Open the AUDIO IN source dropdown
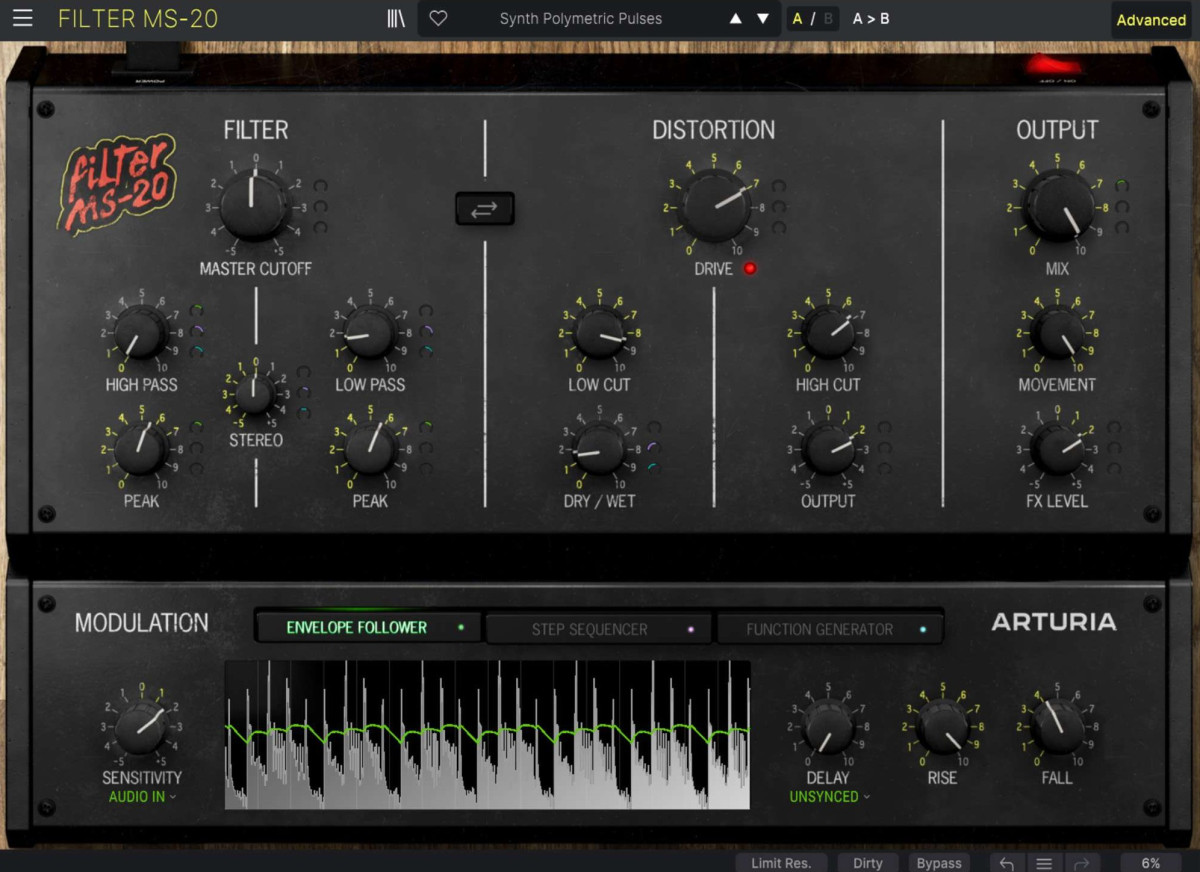Viewport: 1200px width, 872px height. (142, 797)
